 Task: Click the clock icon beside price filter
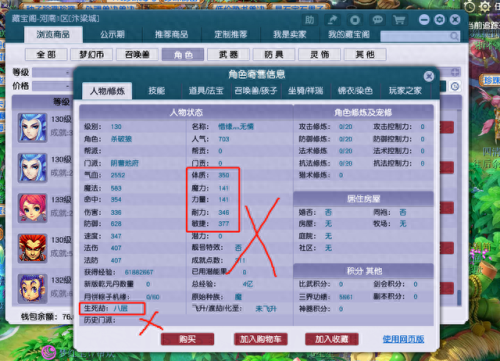tap(455, 87)
